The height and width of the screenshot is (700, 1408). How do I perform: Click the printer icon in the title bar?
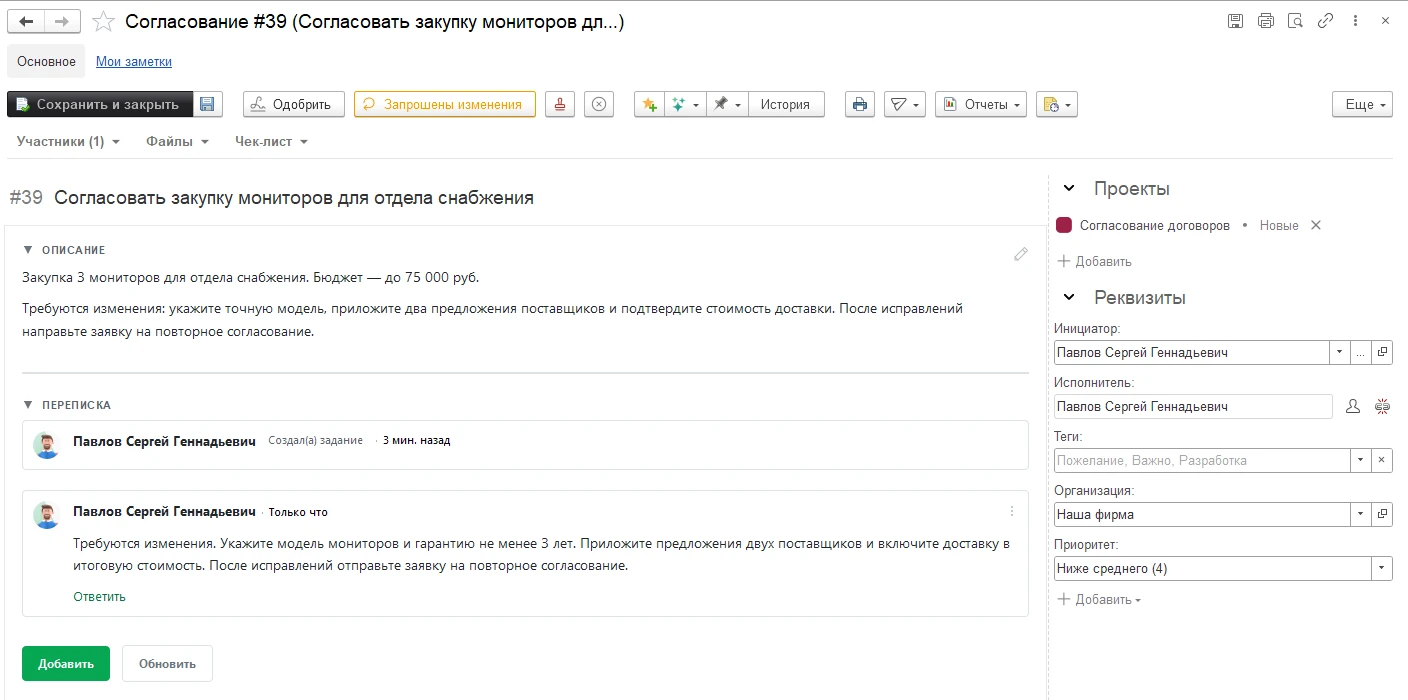tap(1265, 20)
